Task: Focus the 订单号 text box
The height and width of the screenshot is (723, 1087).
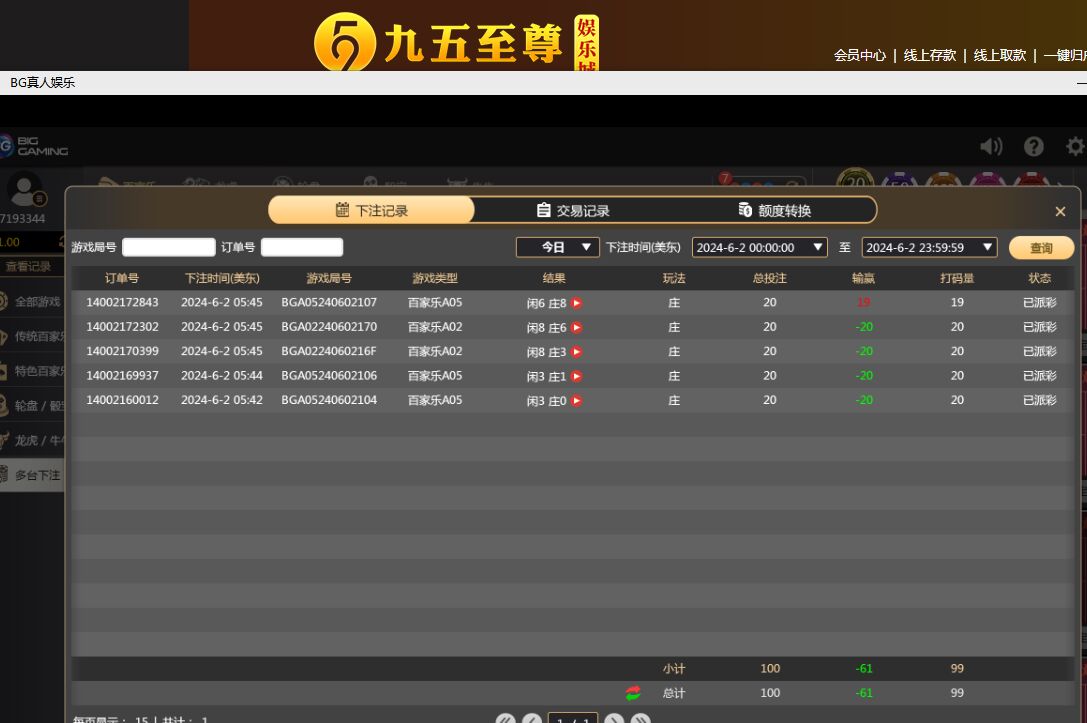Action: coord(301,247)
